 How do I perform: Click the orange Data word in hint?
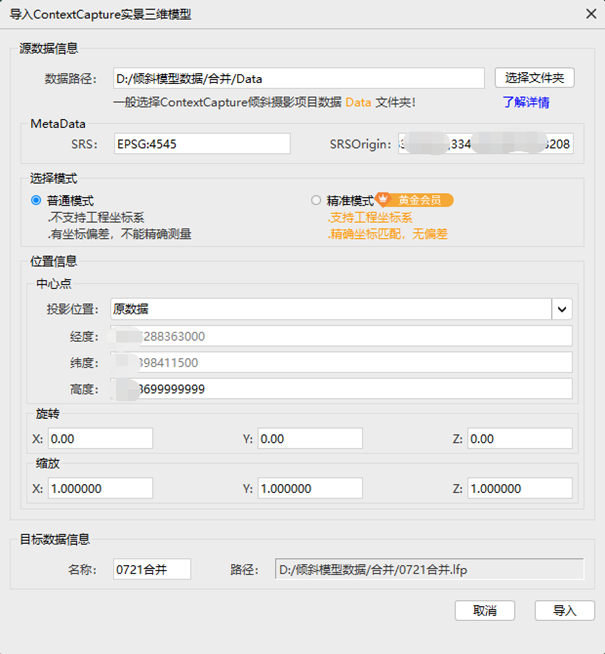(358, 102)
